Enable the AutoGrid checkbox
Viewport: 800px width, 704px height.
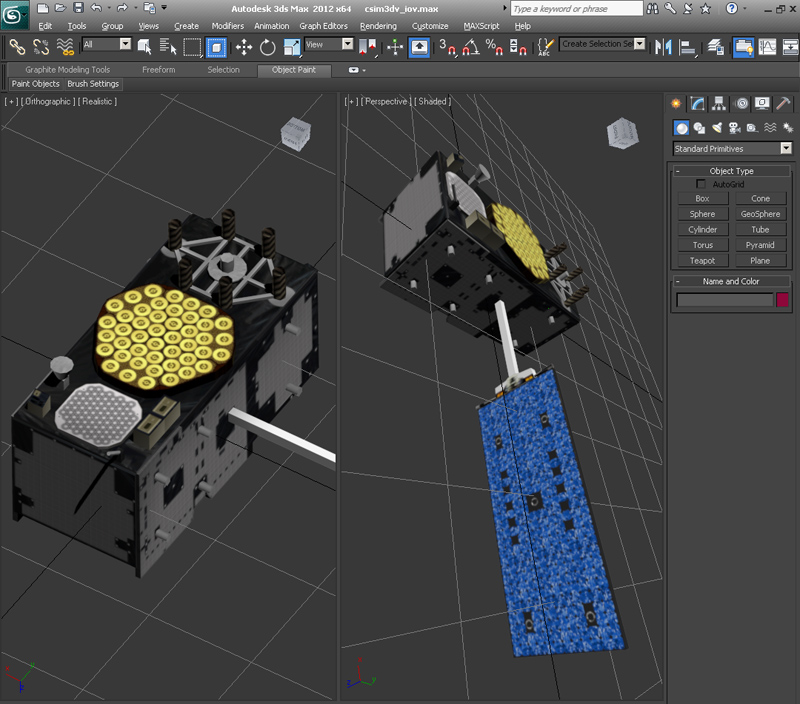tap(701, 185)
